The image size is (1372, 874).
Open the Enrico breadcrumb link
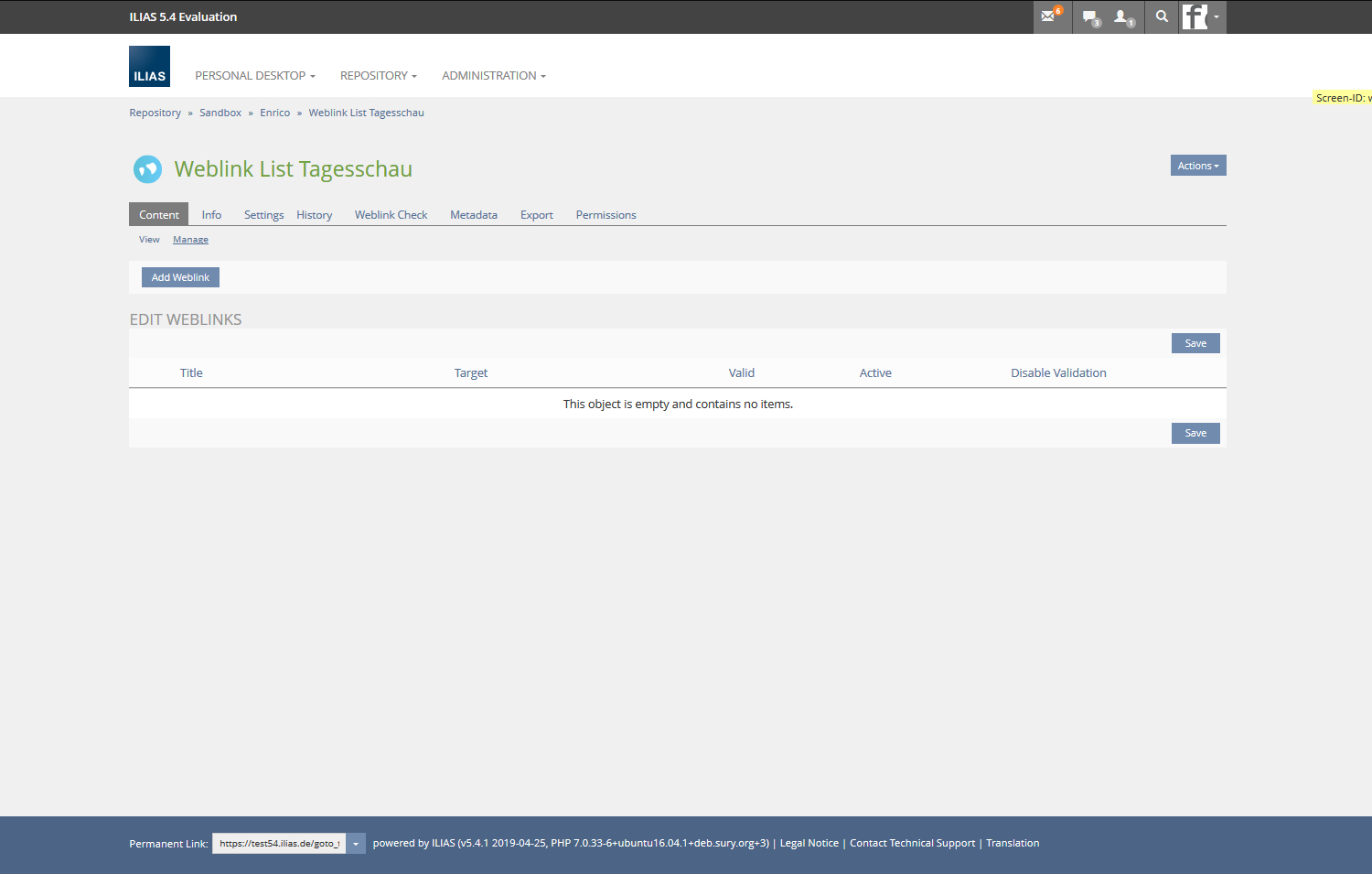pos(274,113)
